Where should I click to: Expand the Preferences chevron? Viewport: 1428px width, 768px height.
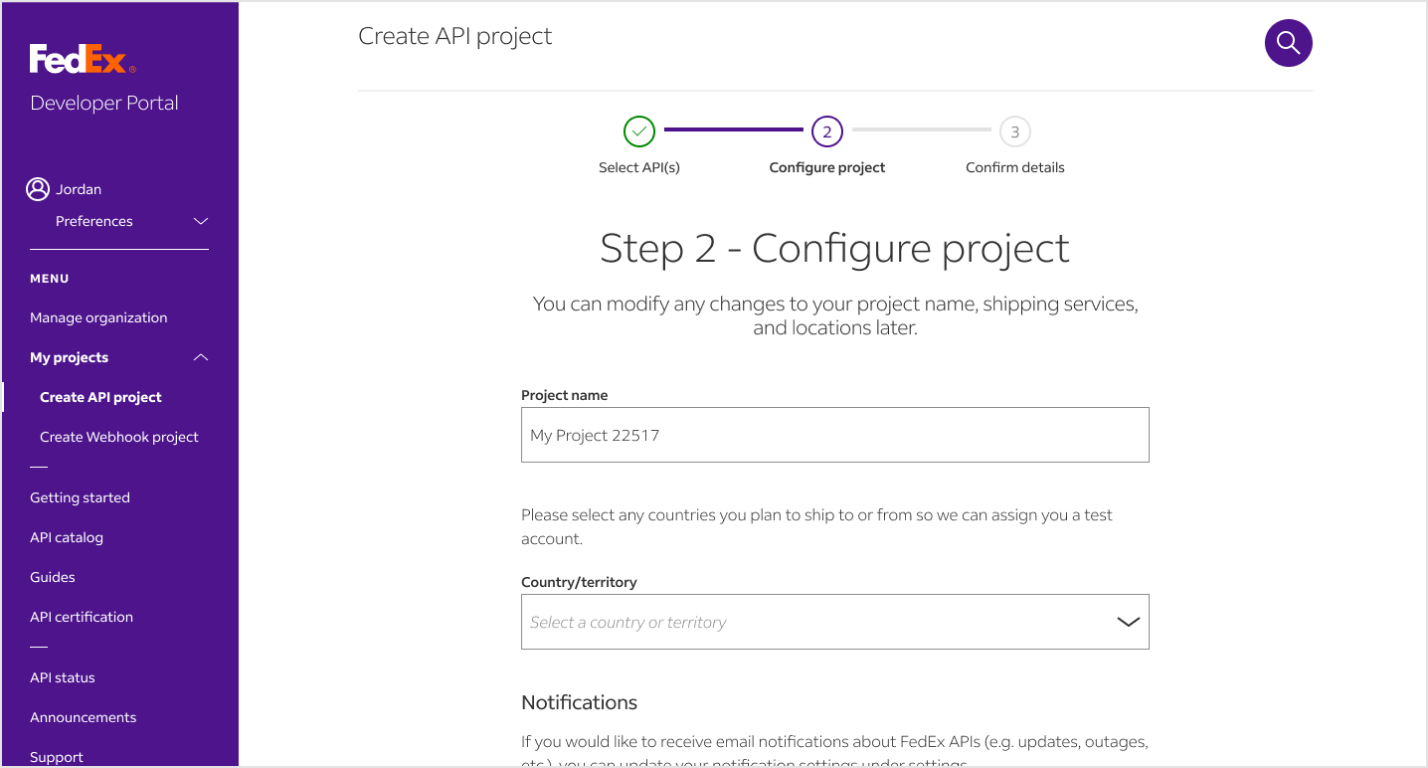click(201, 221)
